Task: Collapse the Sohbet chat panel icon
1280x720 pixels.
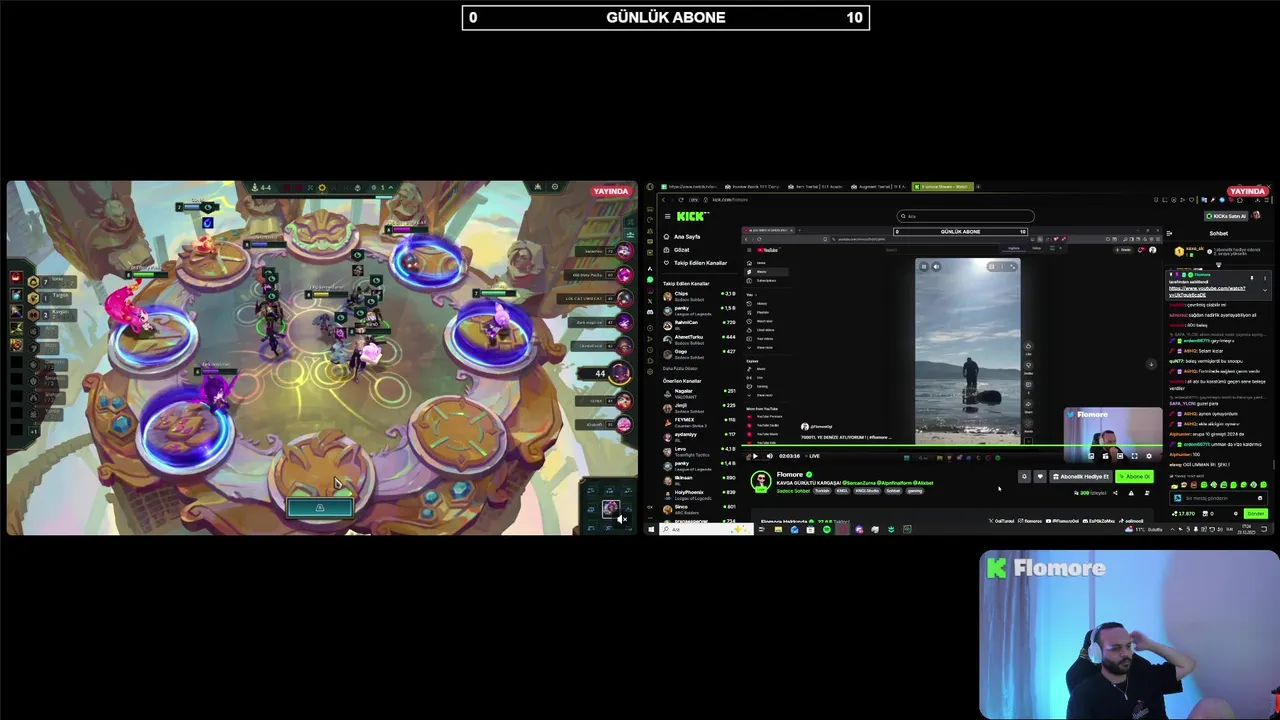Action: [x=1169, y=233]
